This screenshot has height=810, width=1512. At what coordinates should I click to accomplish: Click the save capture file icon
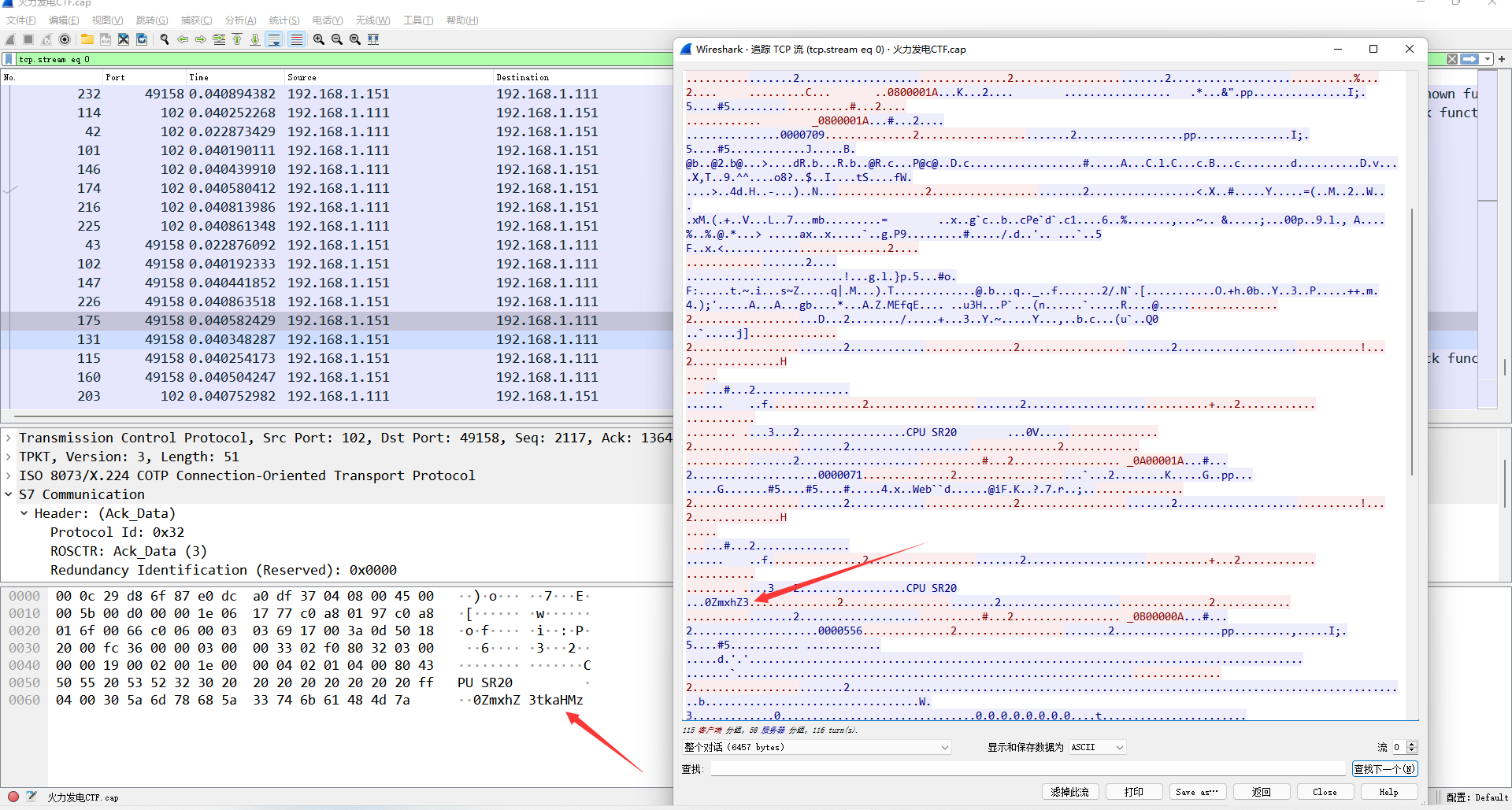tap(106, 39)
